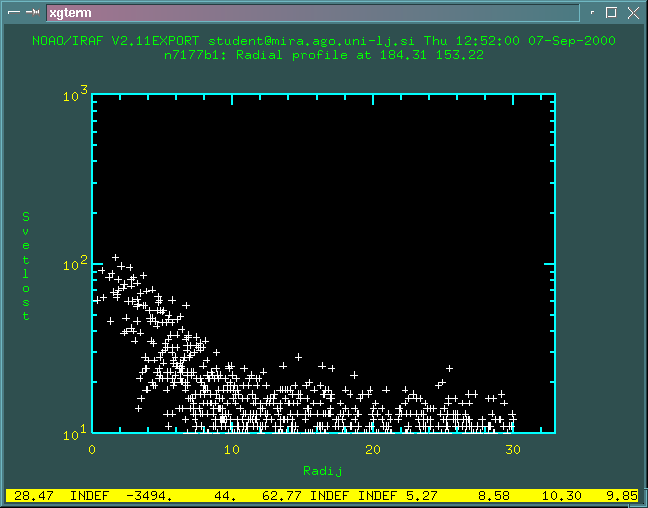Image resolution: width=648 pixels, height=508 pixels.
Task: Click status bar value 5.27
Action: [422, 495]
